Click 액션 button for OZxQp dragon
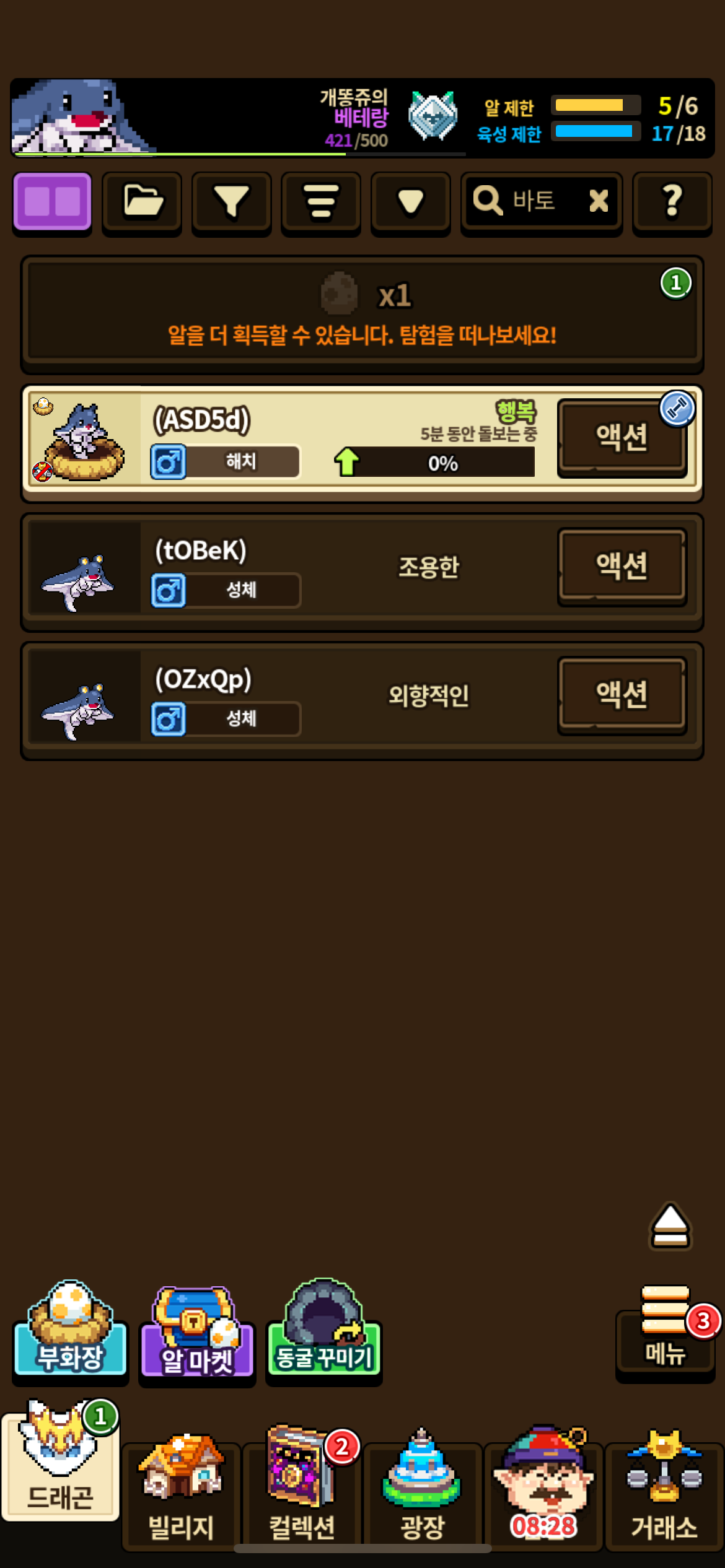Image resolution: width=725 pixels, height=1568 pixels. tap(622, 694)
